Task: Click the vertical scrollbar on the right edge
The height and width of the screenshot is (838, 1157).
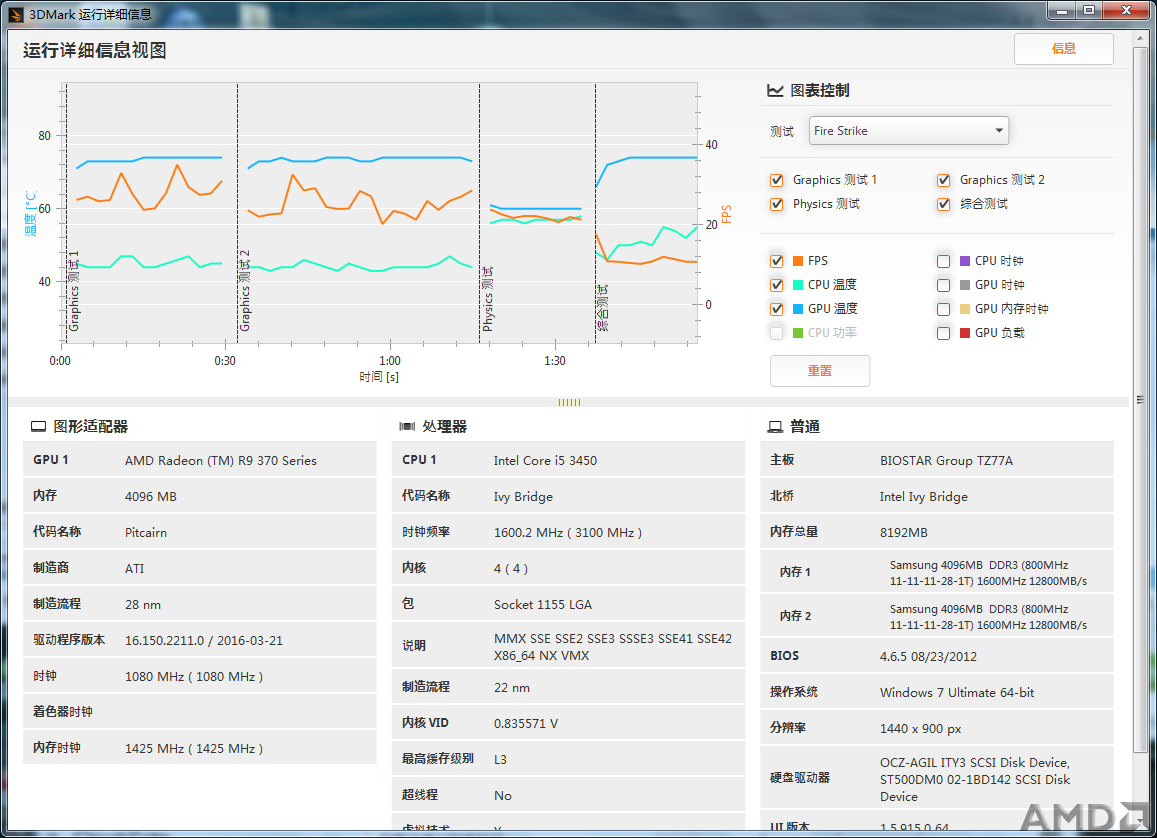Action: [1141, 400]
